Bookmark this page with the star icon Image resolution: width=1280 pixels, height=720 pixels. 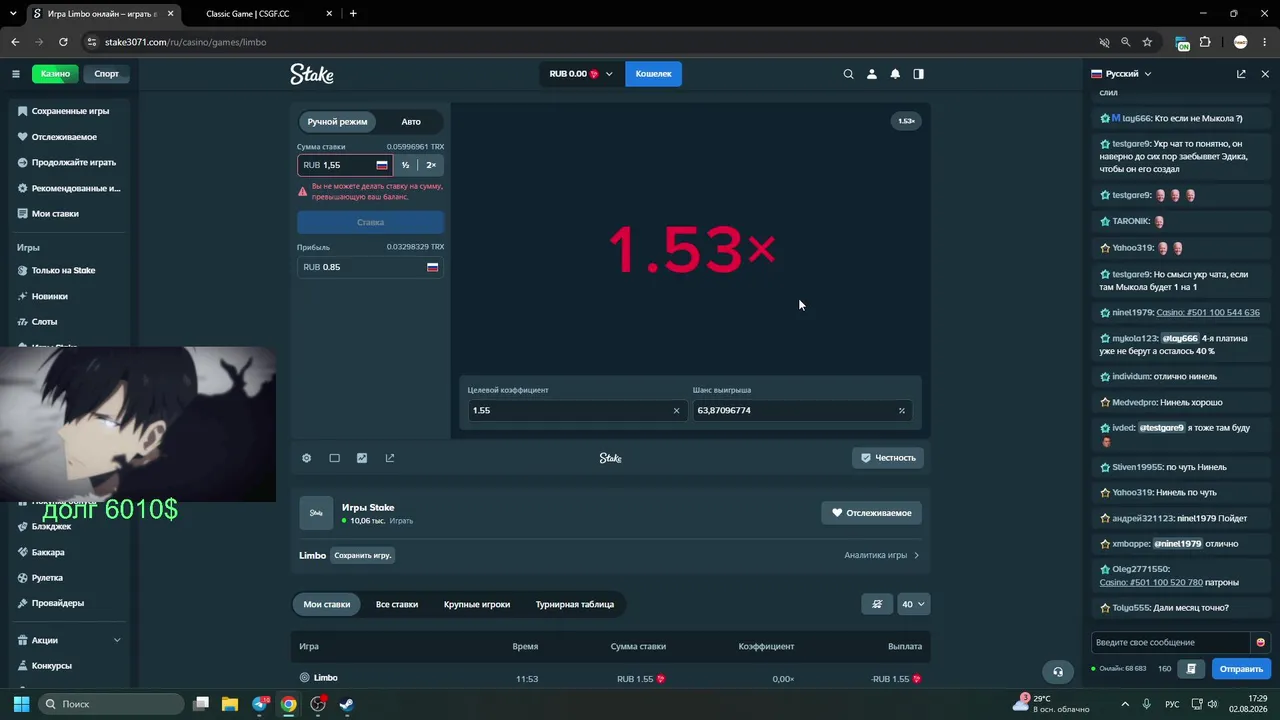(x=1147, y=42)
